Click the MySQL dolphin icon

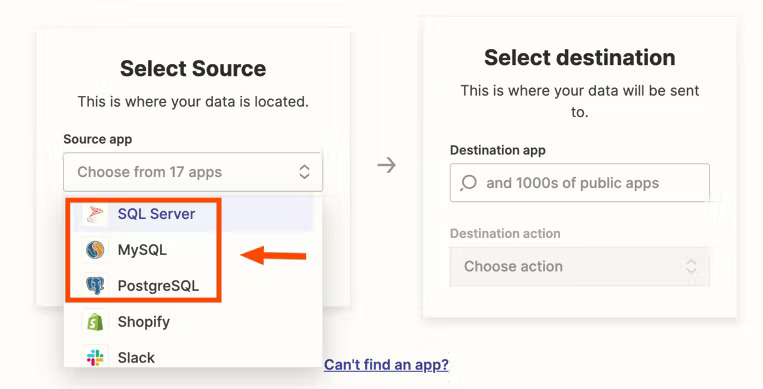[95, 250]
